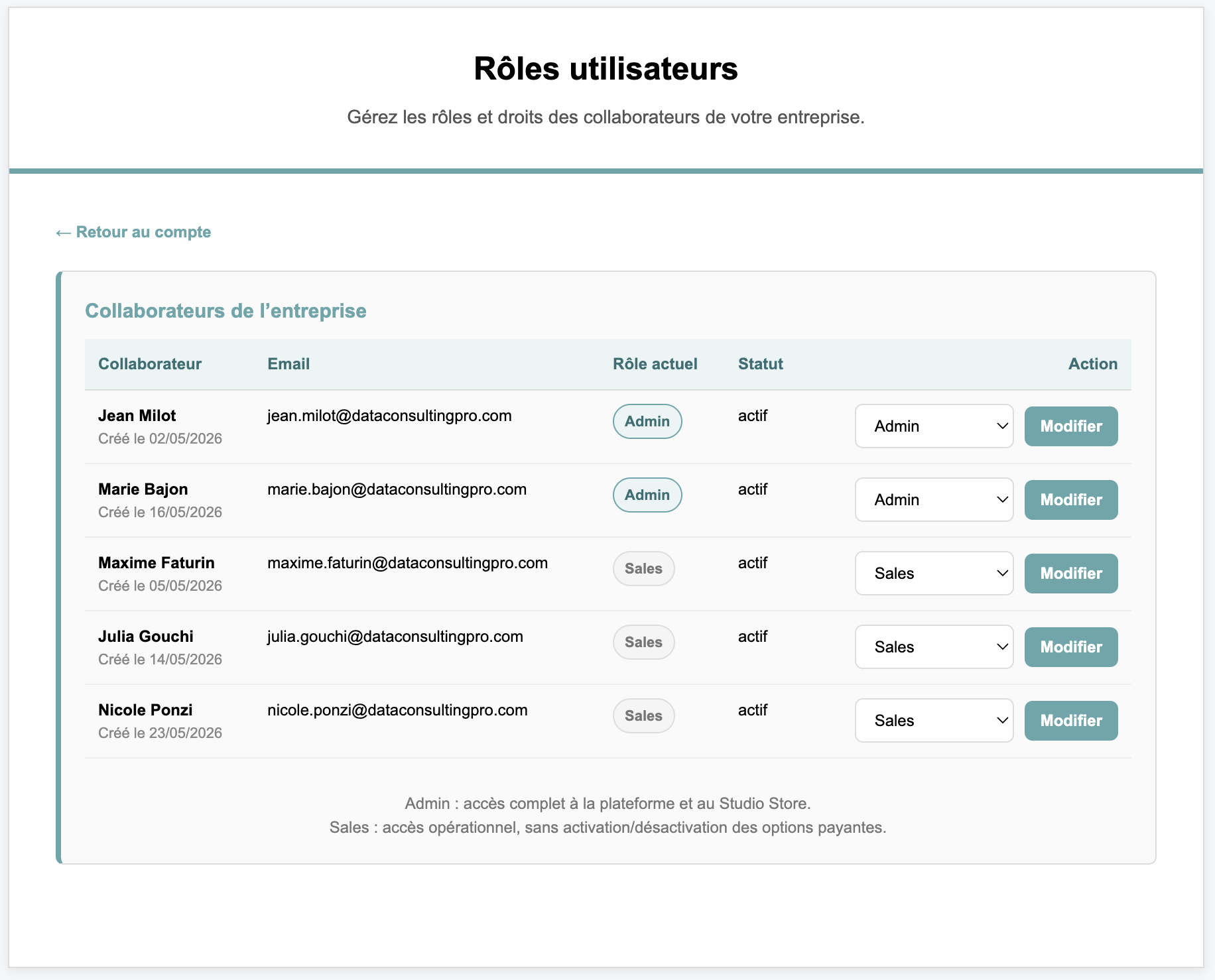The image size is (1215, 980).
Task: Click the name Maxime Faturin
Action: click(x=156, y=563)
